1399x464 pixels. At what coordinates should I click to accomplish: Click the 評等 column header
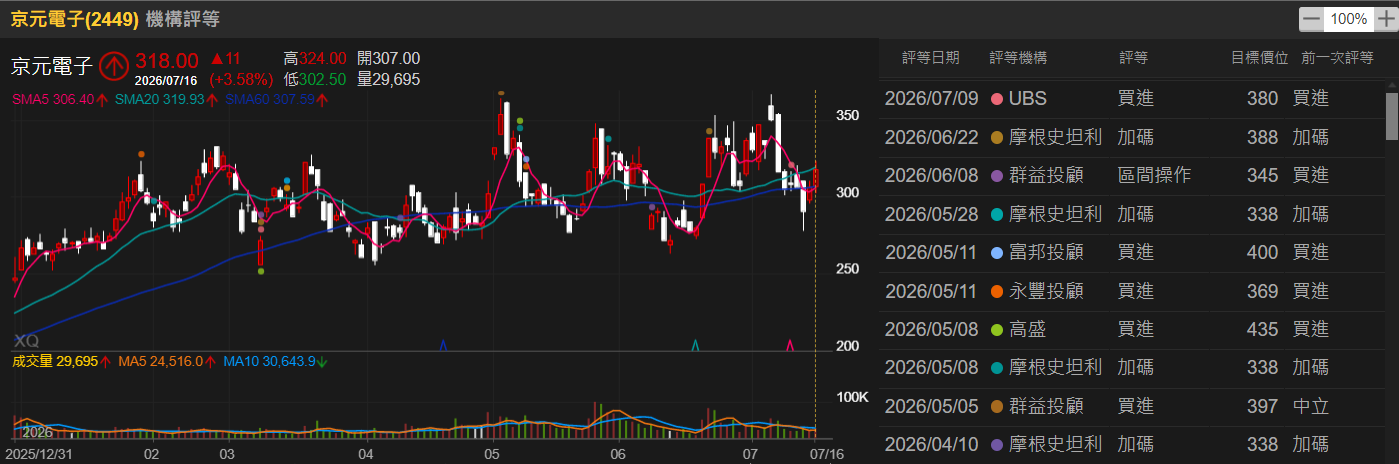1133,58
